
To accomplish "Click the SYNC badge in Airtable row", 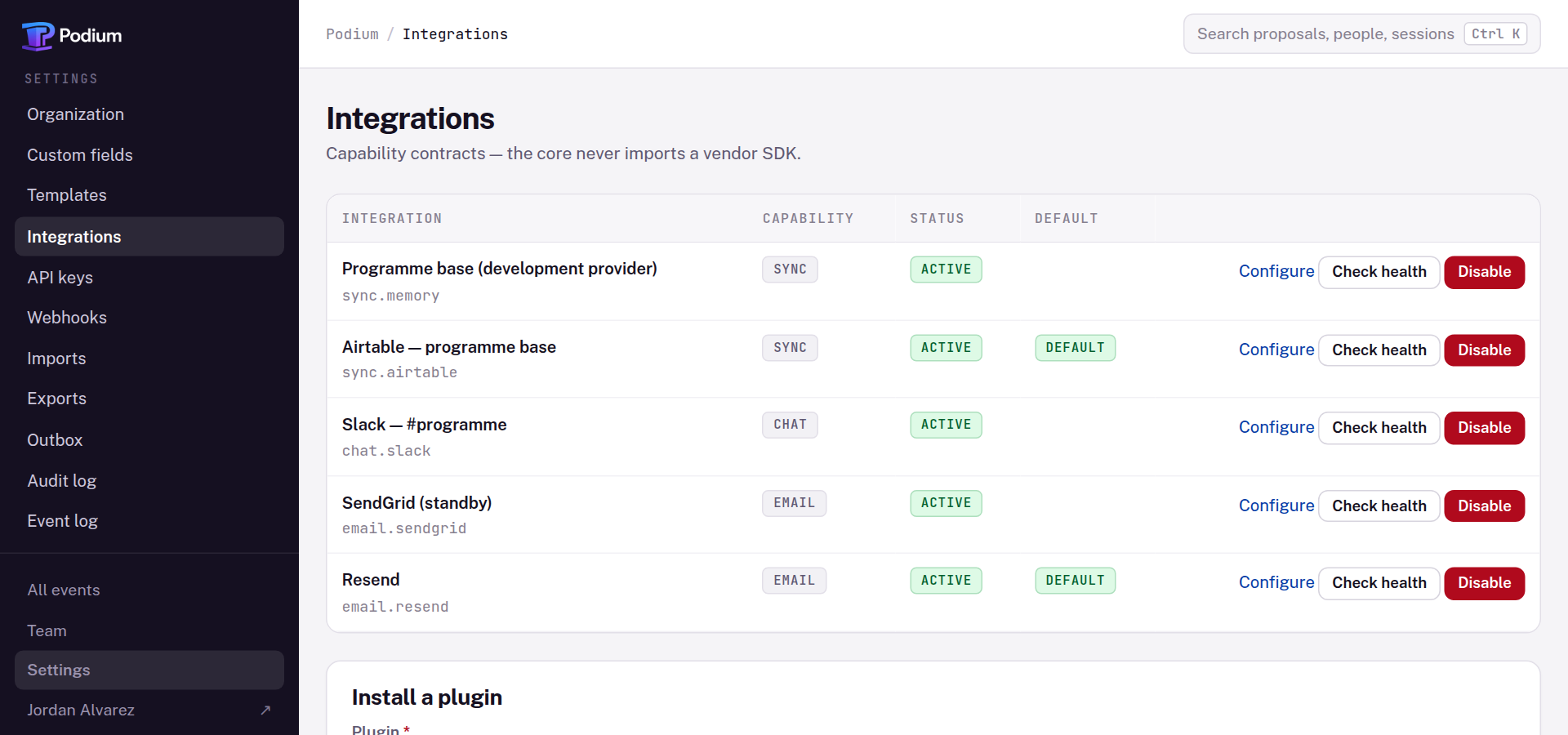I will click(x=790, y=348).
